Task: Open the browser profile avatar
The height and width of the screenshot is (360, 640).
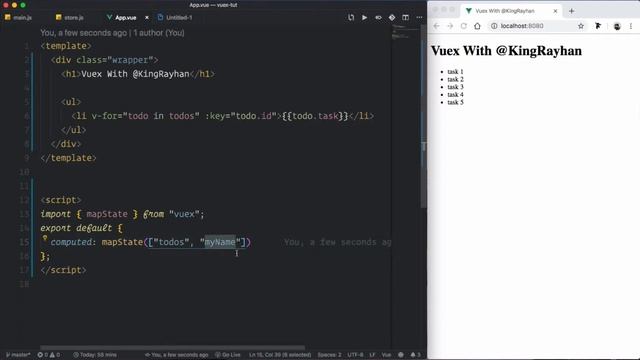Action: [x=617, y=27]
